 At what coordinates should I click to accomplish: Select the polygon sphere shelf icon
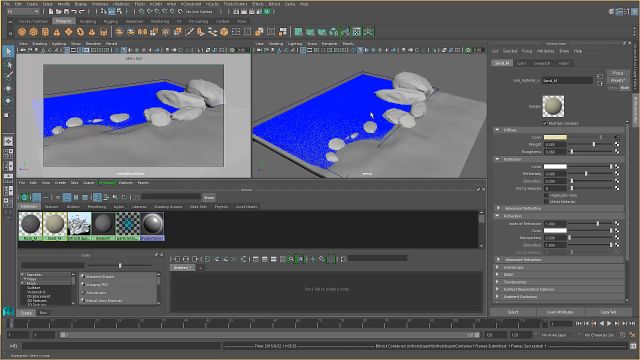tap(22, 32)
